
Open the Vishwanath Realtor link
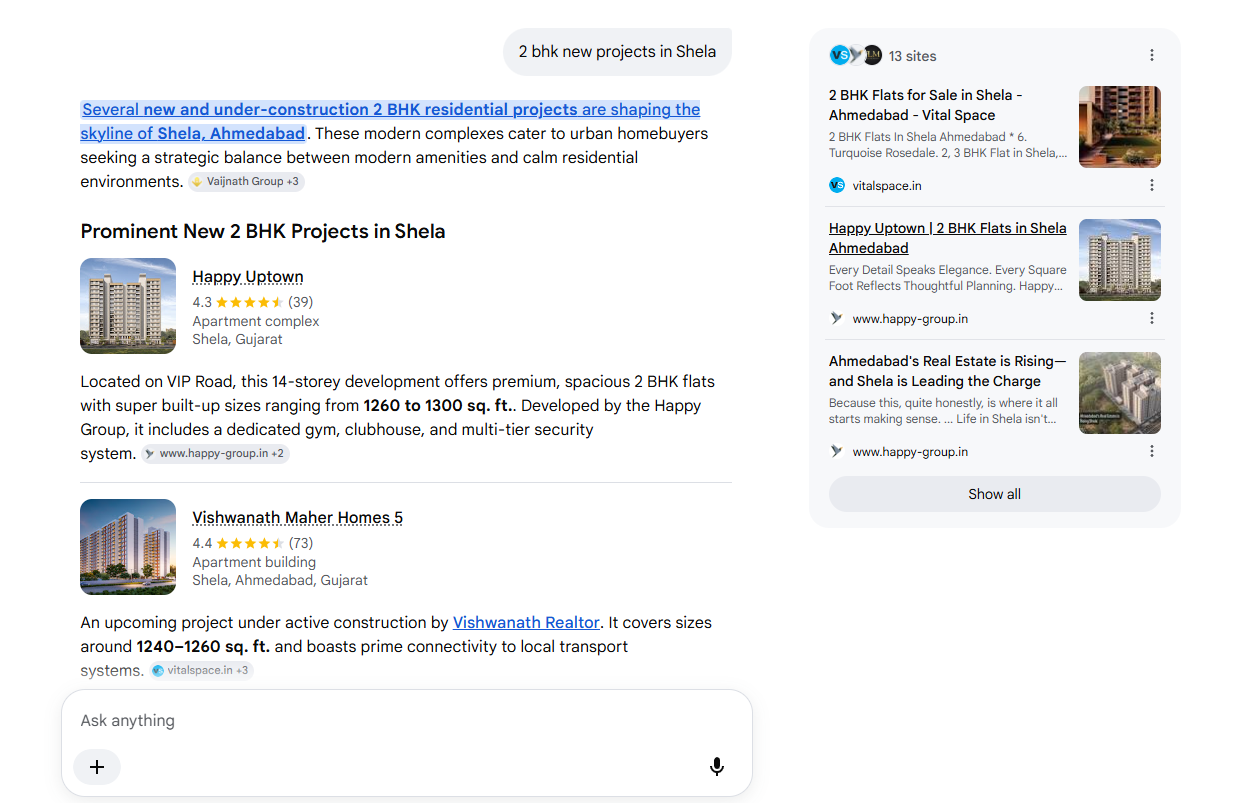tap(526, 622)
